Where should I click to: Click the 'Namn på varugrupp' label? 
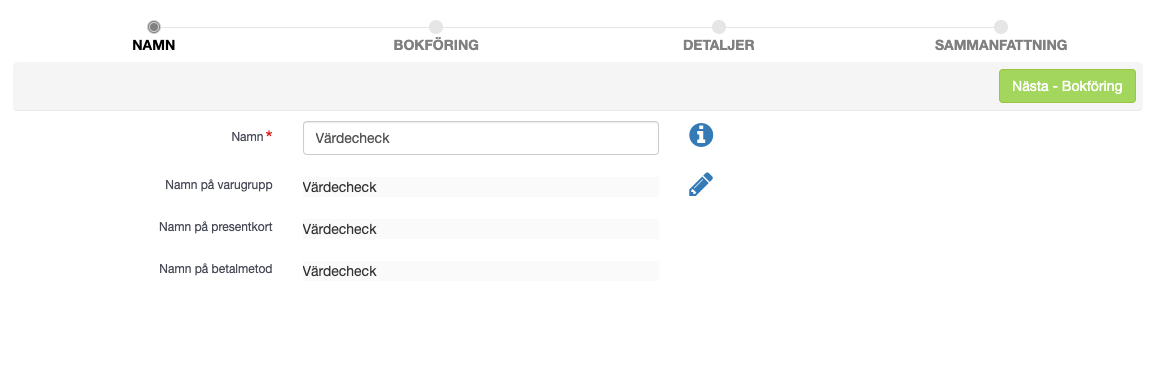[220, 185]
